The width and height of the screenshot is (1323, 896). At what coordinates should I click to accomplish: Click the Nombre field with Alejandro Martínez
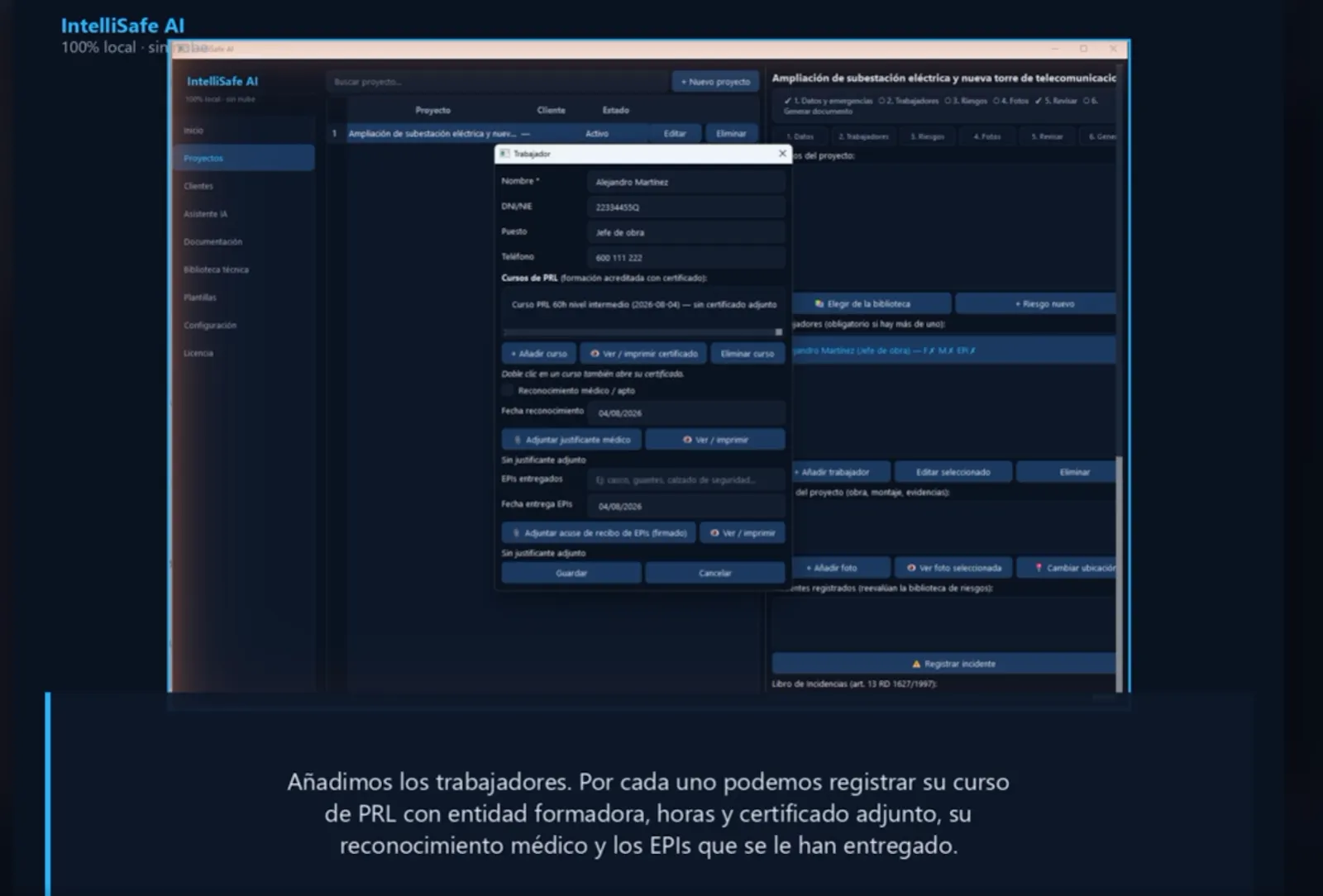[686, 182]
